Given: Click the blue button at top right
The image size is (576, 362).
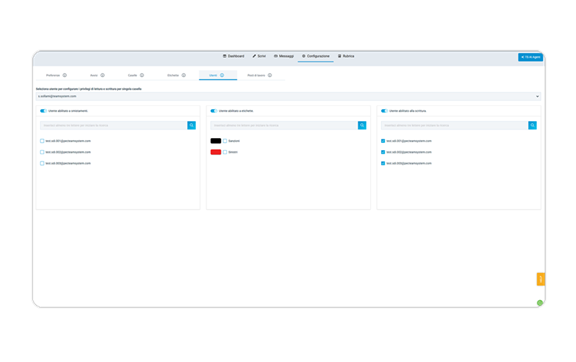Looking at the screenshot, I should pos(530,57).
